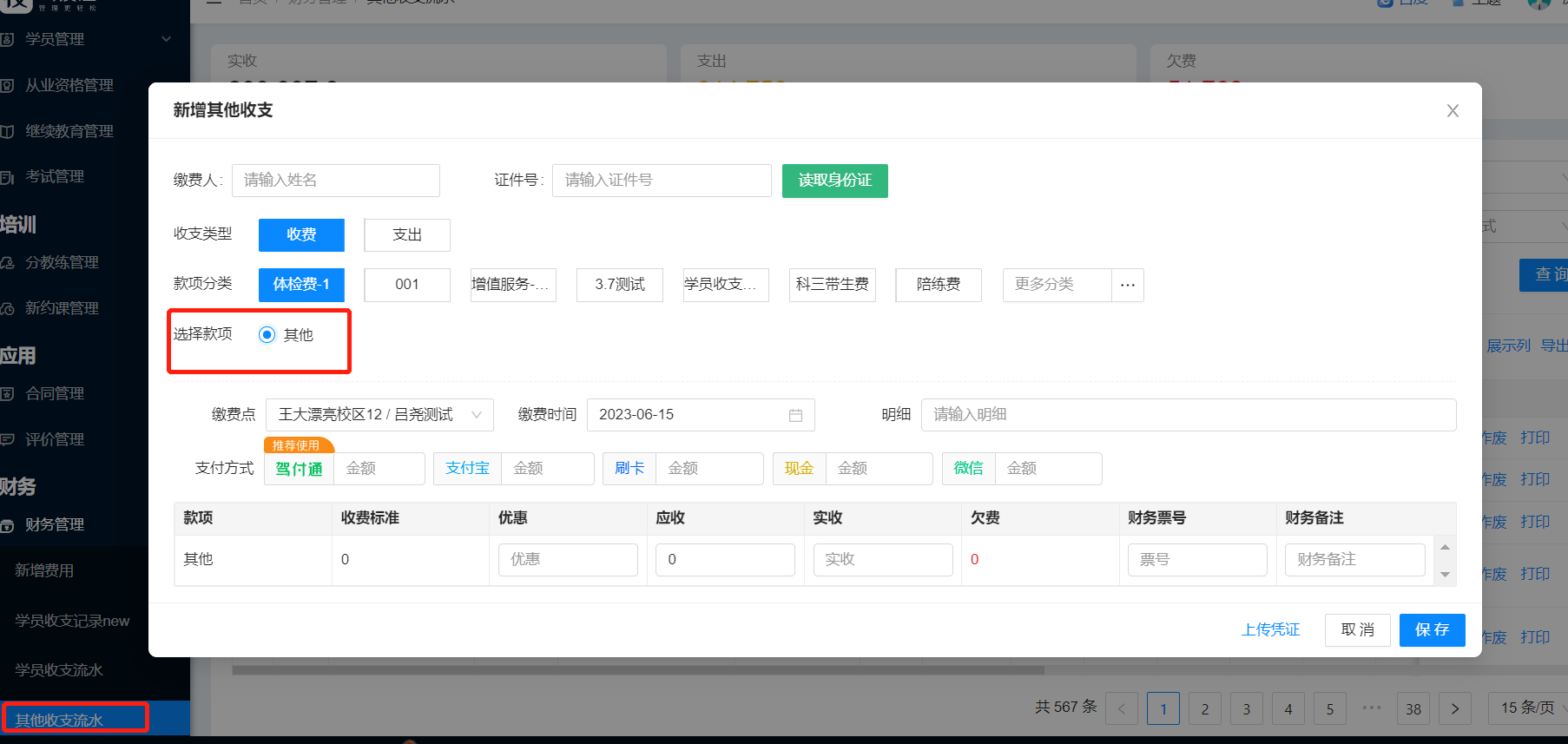Click the 财务备注 input
This screenshot has height=744, width=1568.
click(x=1354, y=560)
